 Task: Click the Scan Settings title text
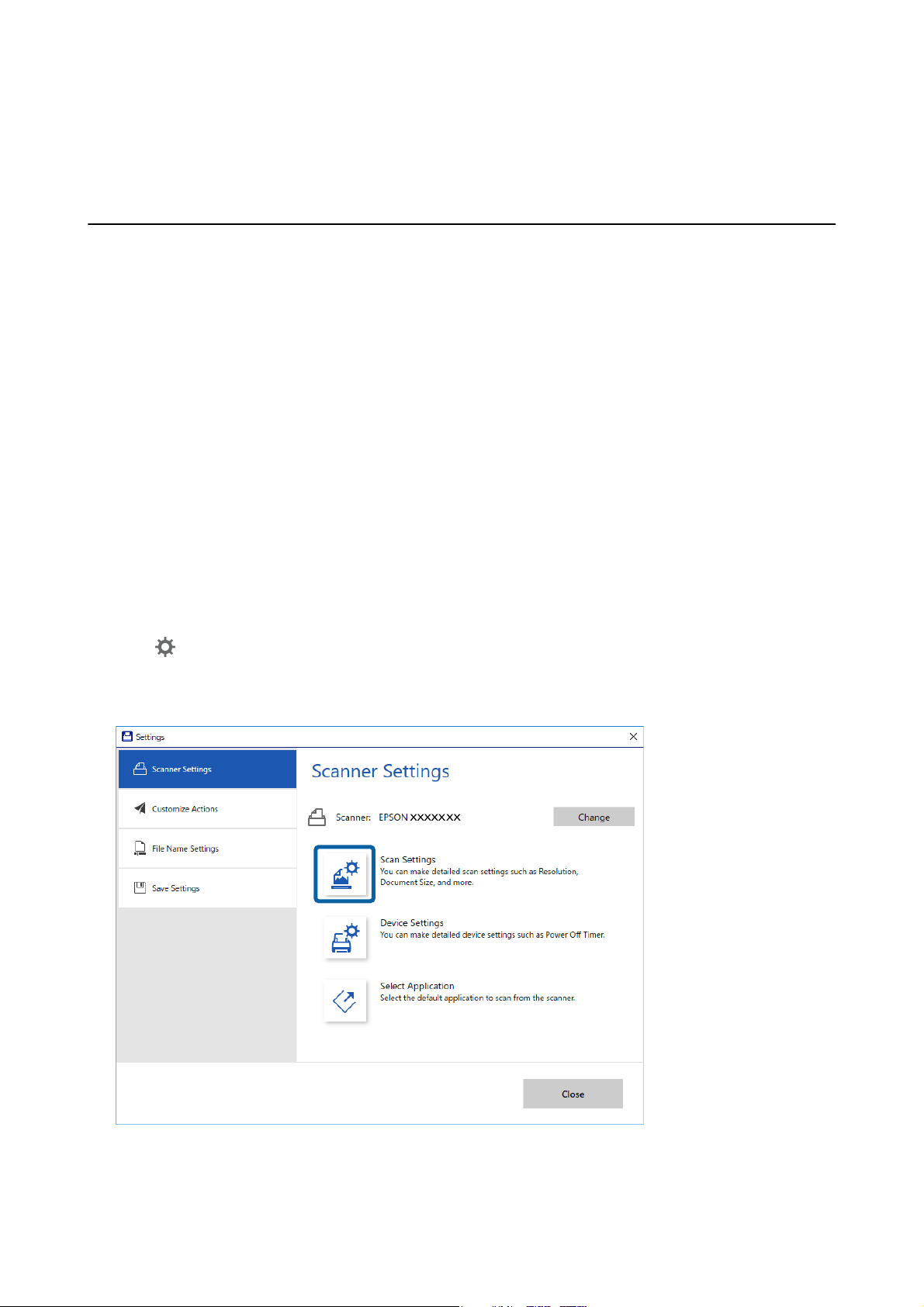point(408,859)
